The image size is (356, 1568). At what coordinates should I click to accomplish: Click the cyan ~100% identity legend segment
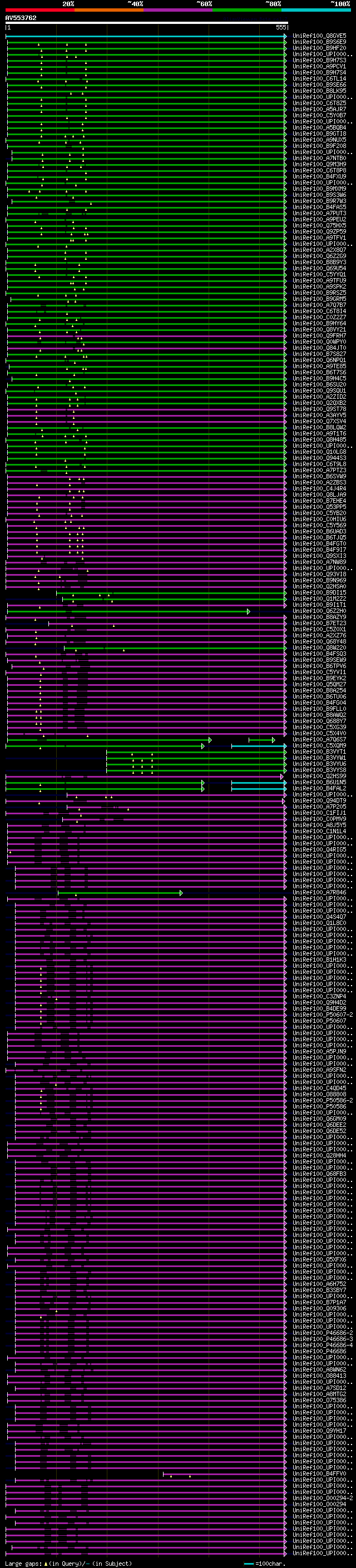pos(316,10)
